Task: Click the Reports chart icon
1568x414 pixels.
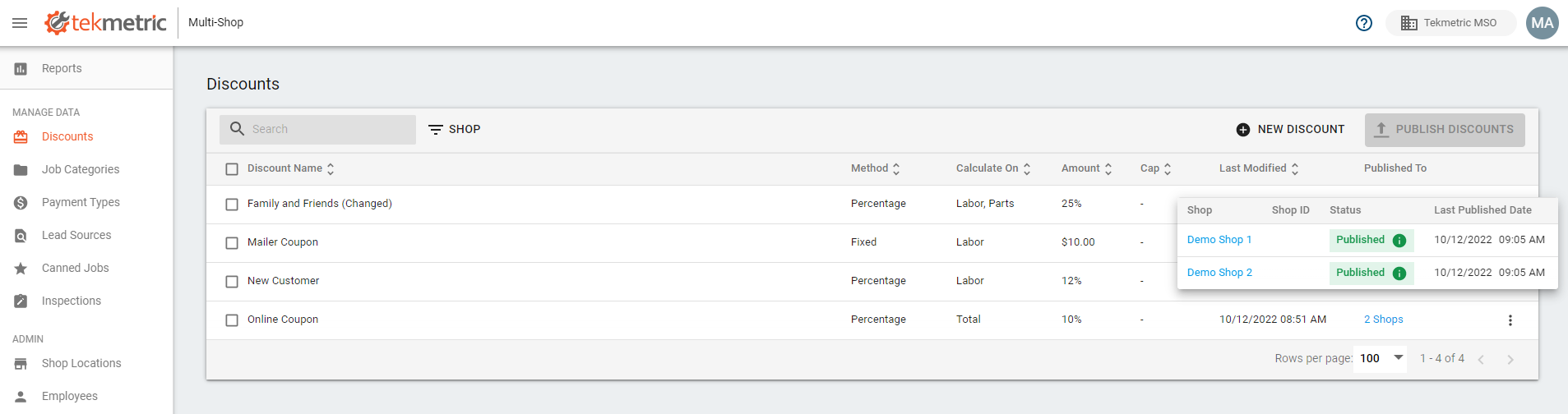Action: [21, 69]
